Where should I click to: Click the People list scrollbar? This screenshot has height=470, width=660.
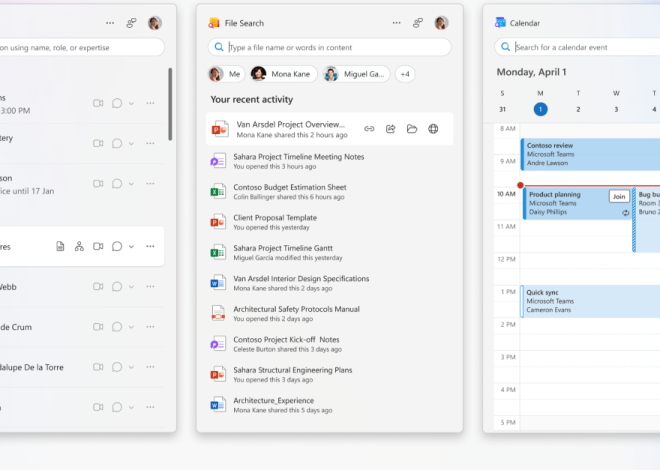click(170, 104)
